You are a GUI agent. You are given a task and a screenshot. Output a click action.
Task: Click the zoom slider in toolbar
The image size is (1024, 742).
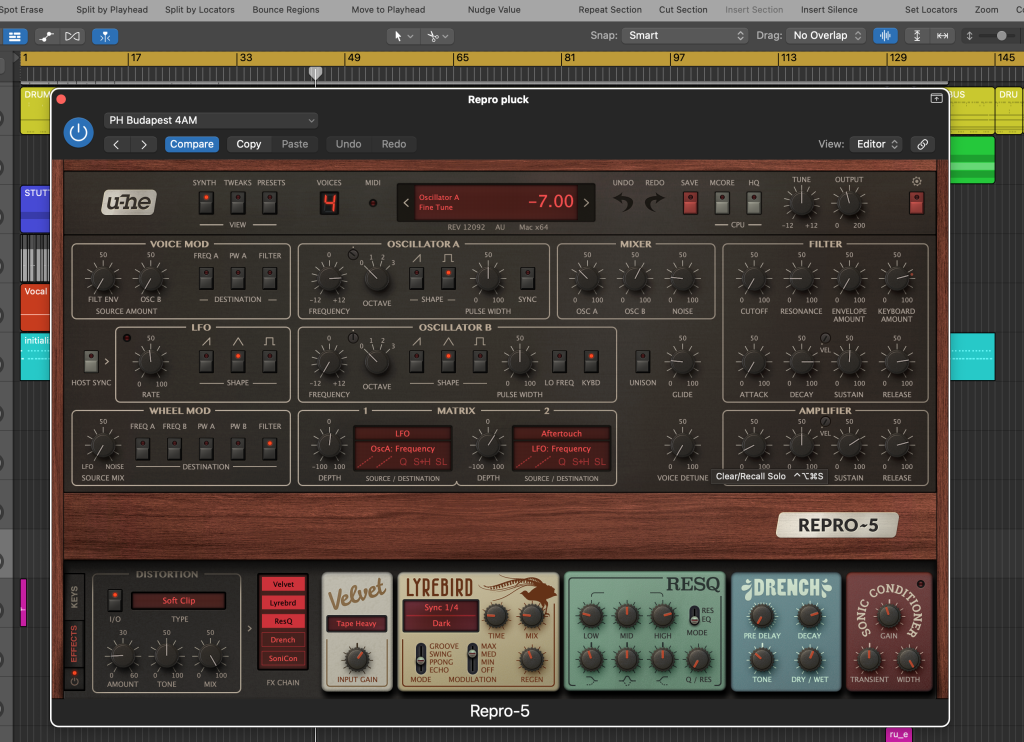[1000, 36]
